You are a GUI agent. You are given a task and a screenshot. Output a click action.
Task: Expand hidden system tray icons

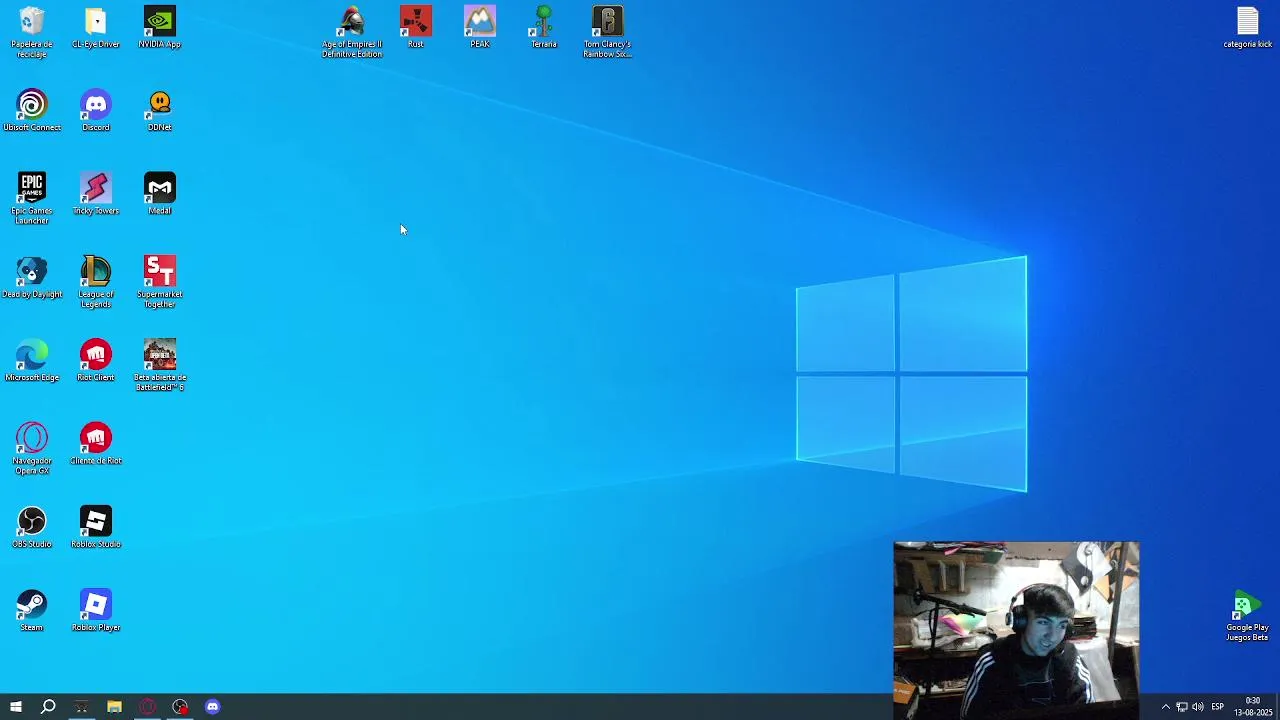click(x=1165, y=707)
